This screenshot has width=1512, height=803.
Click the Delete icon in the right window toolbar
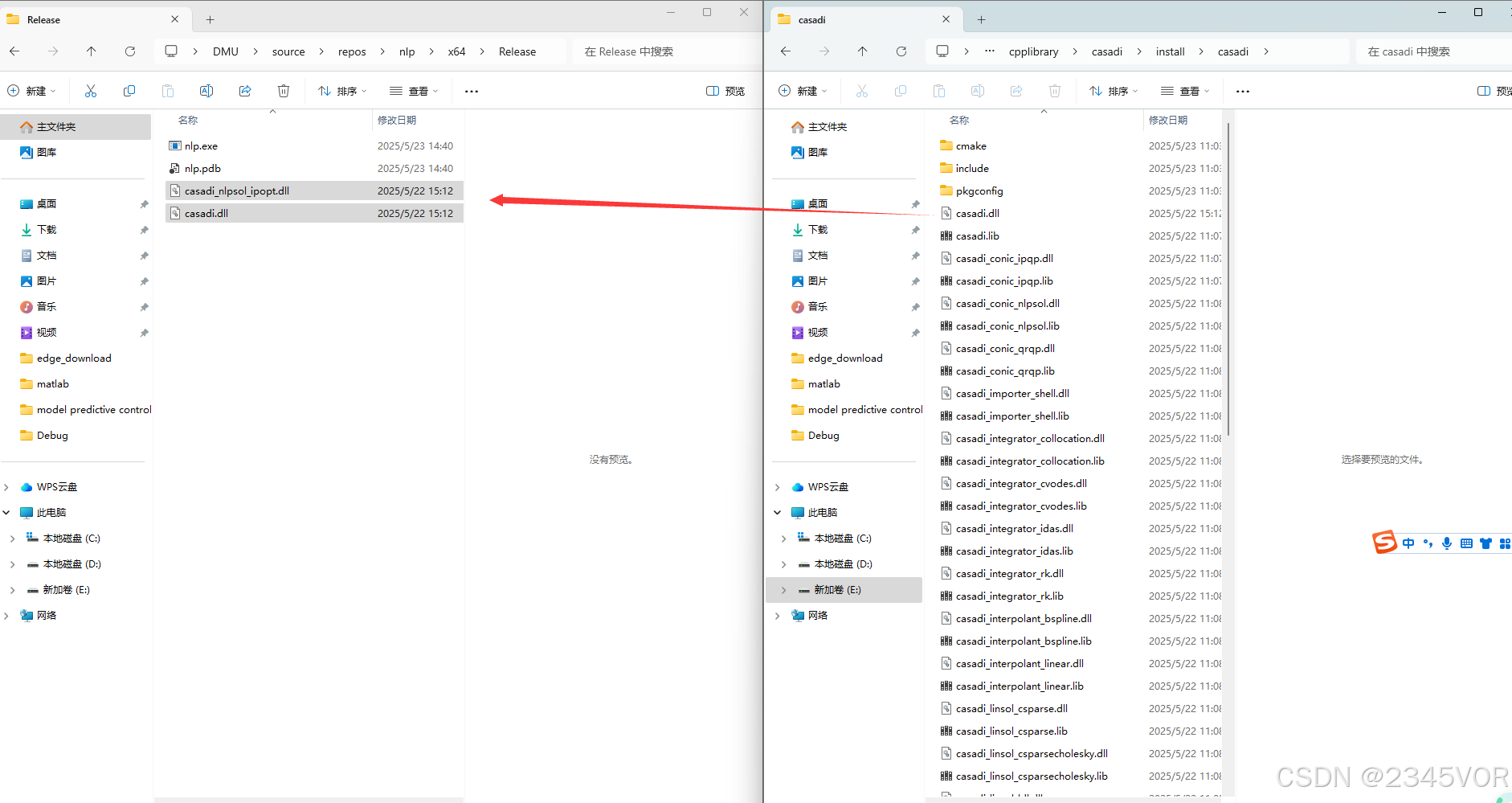pyautogui.click(x=1055, y=90)
